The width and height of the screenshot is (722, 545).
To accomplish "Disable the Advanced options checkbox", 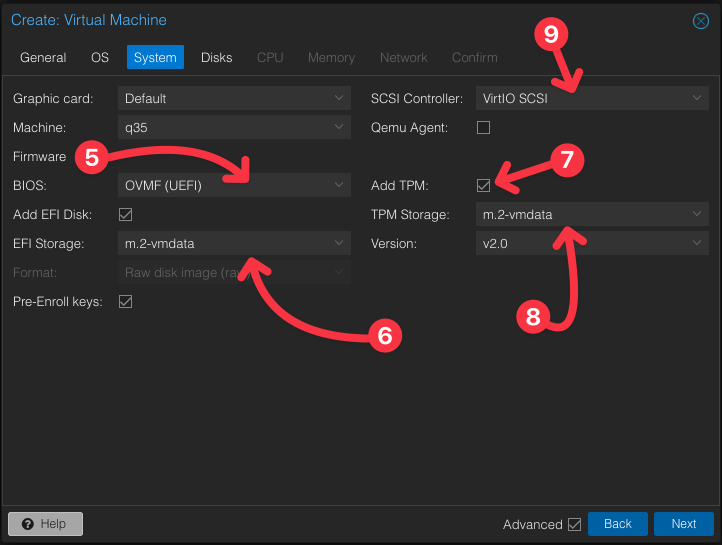I will click(x=574, y=524).
